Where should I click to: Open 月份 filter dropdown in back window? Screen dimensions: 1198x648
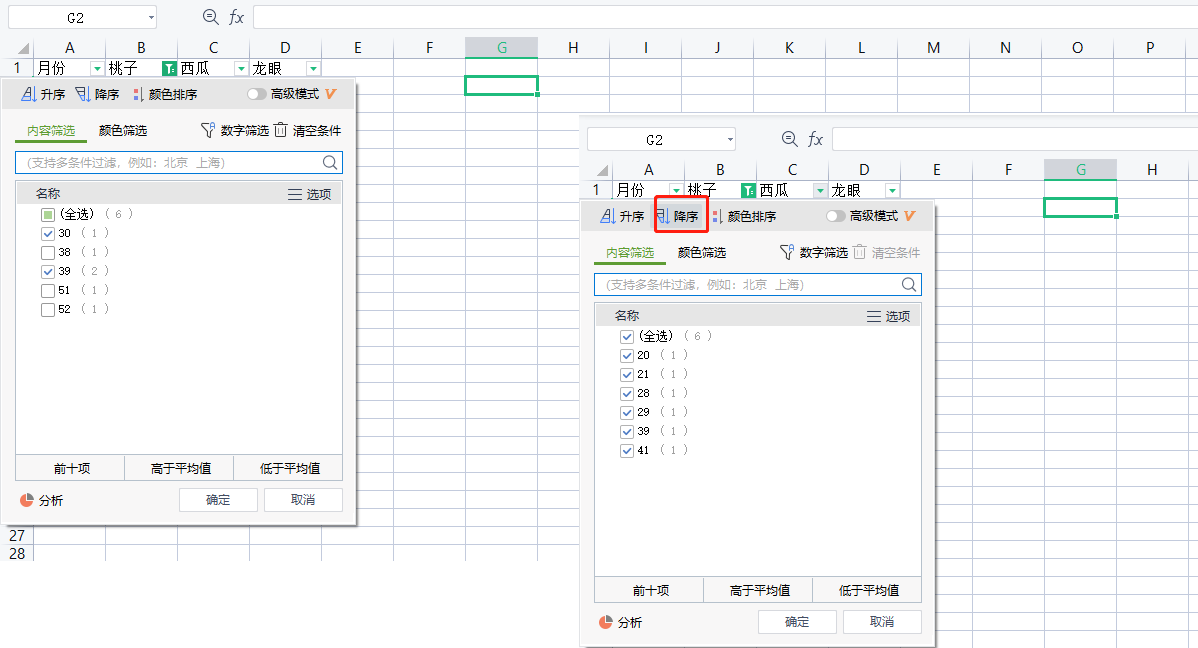click(97, 69)
